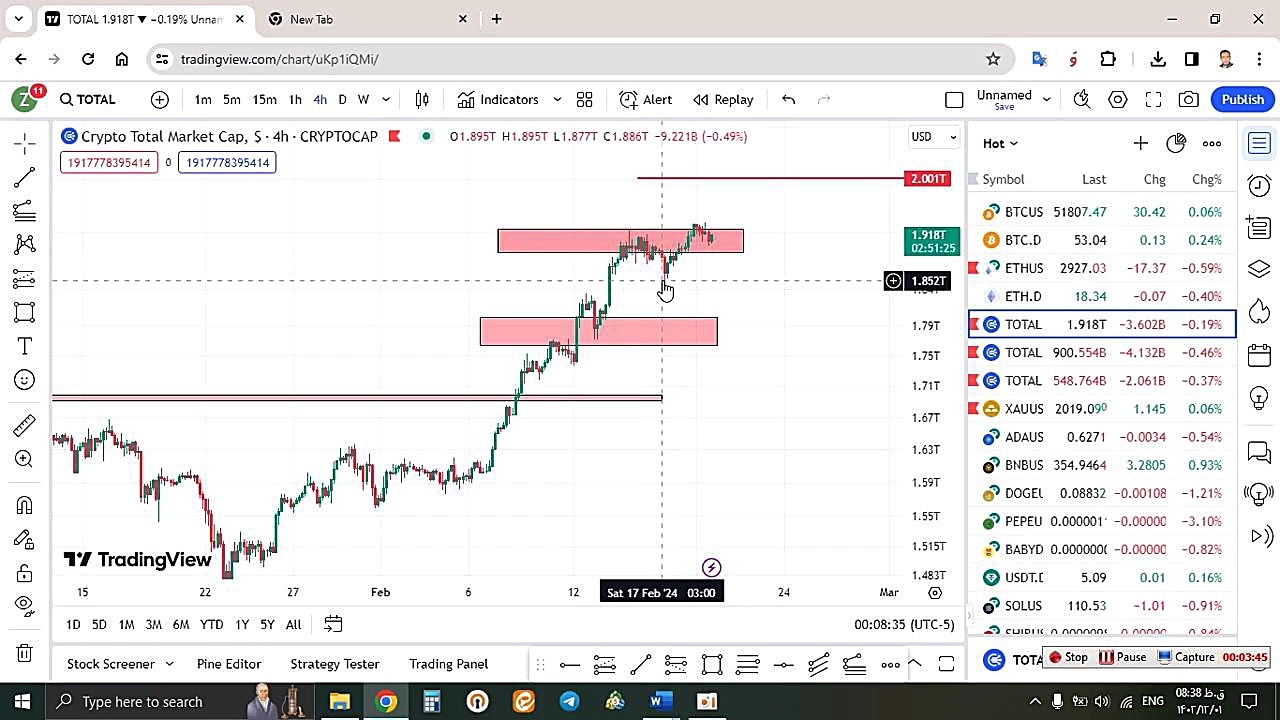Screen dimensions: 1280x720
Task: Open the indicator templates layout icon
Action: coord(585,99)
